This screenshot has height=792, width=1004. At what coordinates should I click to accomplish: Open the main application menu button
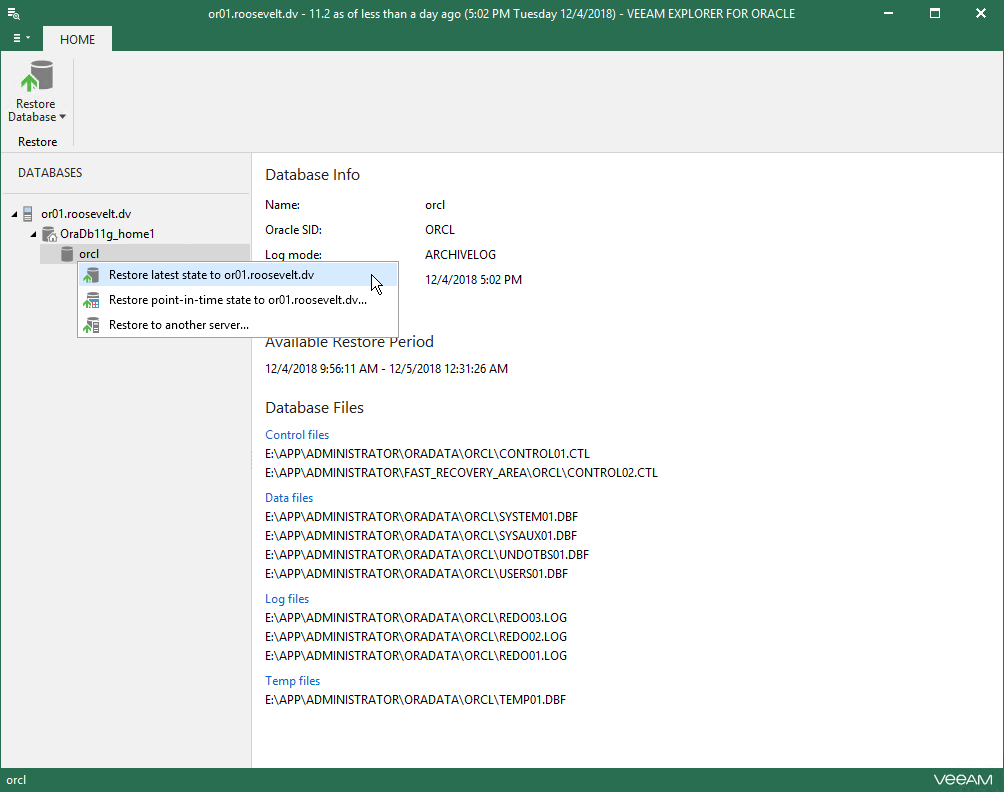pos(22,38)
